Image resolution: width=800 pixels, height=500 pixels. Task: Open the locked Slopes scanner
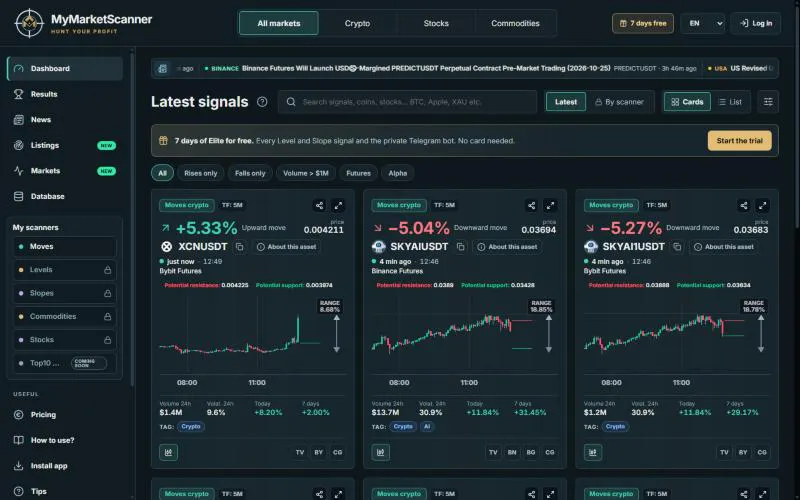65,293
